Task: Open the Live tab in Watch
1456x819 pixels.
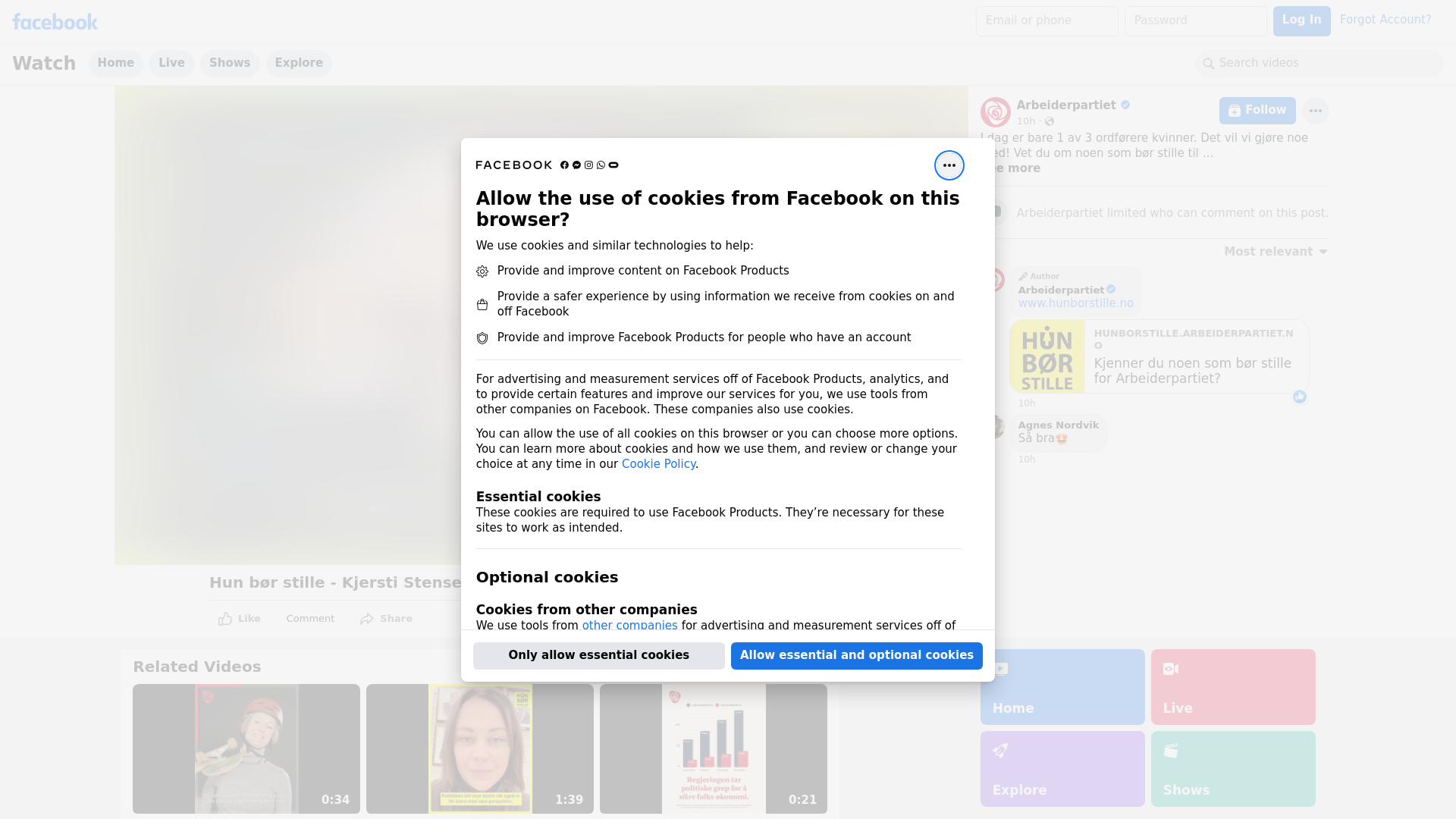Action: click(x=171, y=64)
